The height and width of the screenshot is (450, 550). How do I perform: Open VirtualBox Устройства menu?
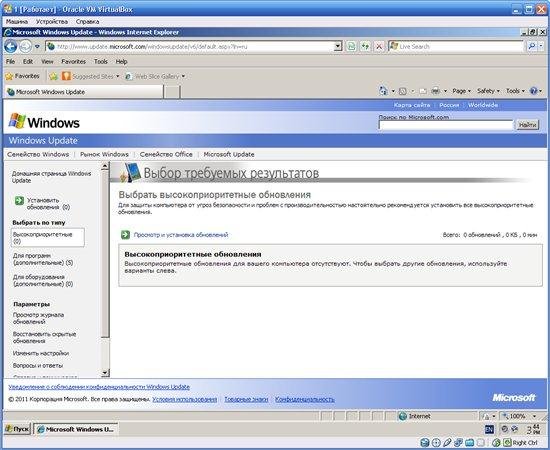click(x=52, y=21)
